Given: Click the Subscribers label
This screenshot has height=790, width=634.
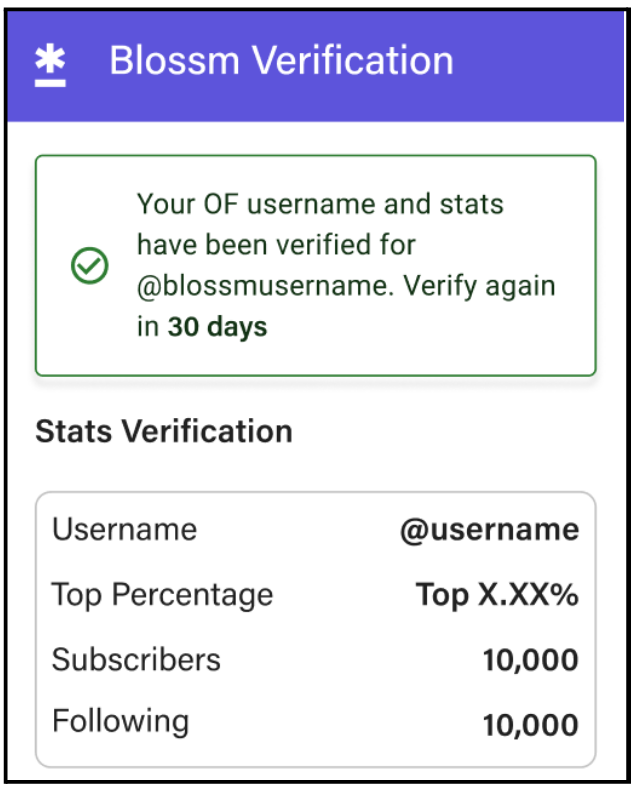Looking at the screenshot, I should click(136, 660).
